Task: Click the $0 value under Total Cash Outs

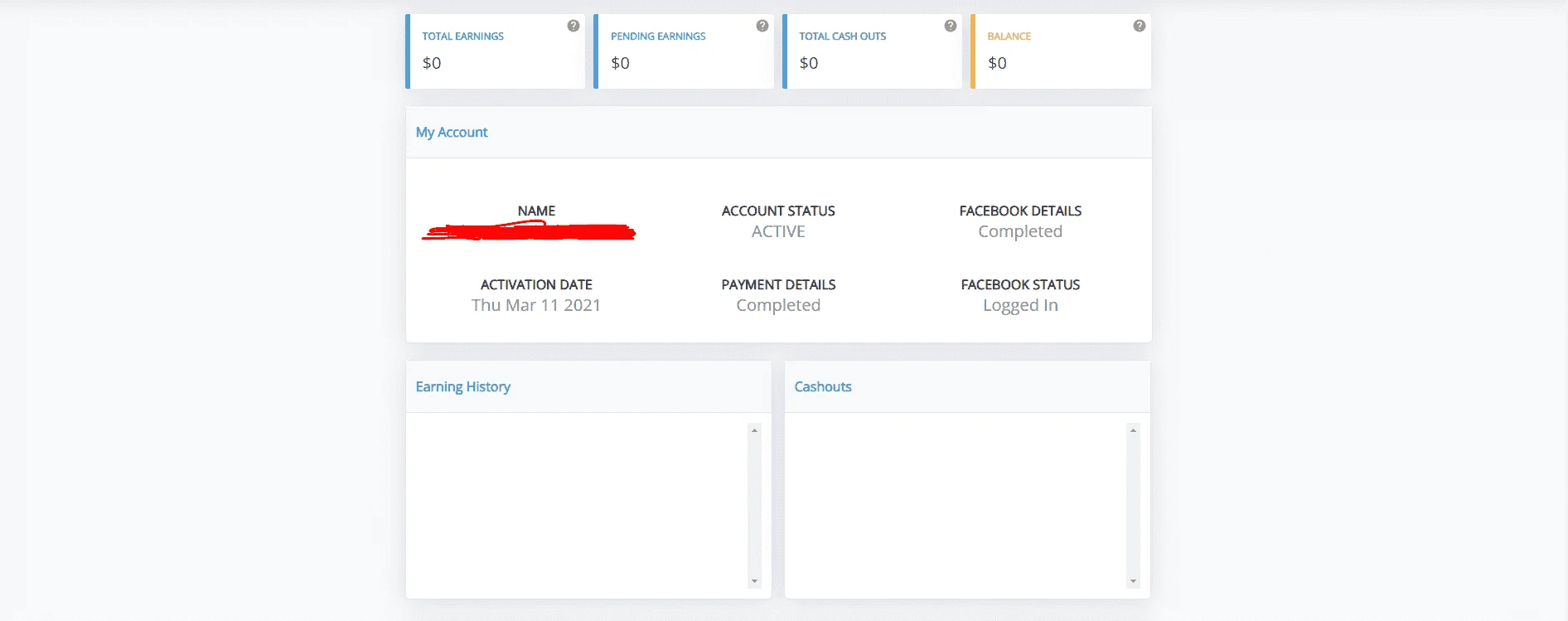Action: [809, 63]
